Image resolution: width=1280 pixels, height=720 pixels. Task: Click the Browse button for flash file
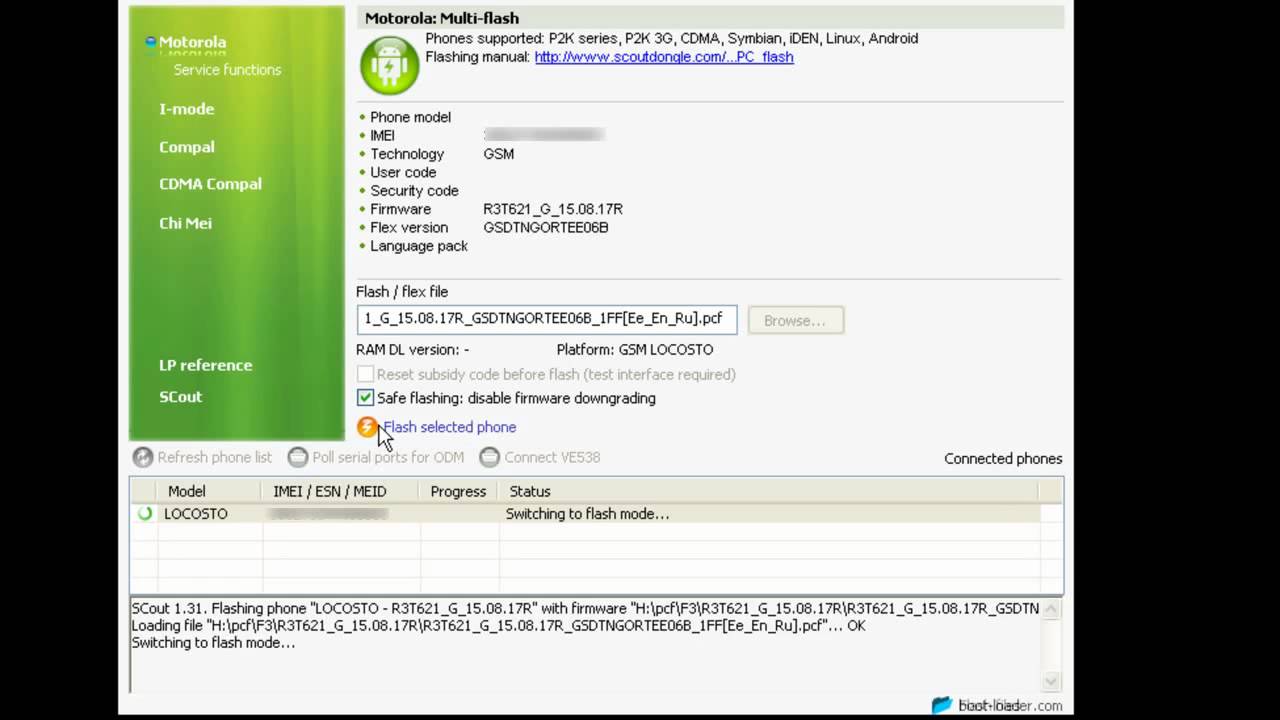pos(796,320)
